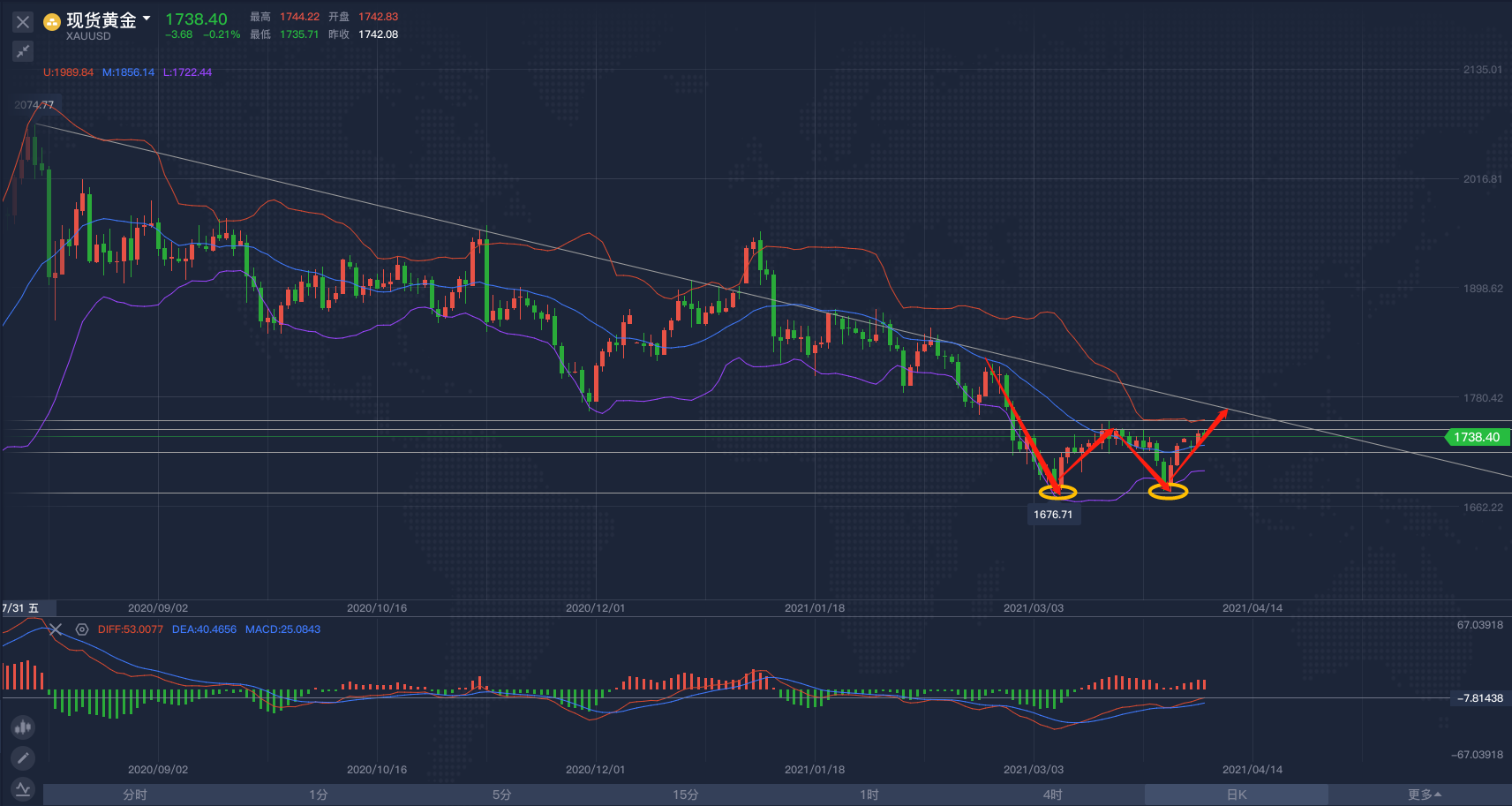Click the green 1738.40 price tag on axis
1512x806 pixels.
pyautogui.click(x=1477, y=437)
